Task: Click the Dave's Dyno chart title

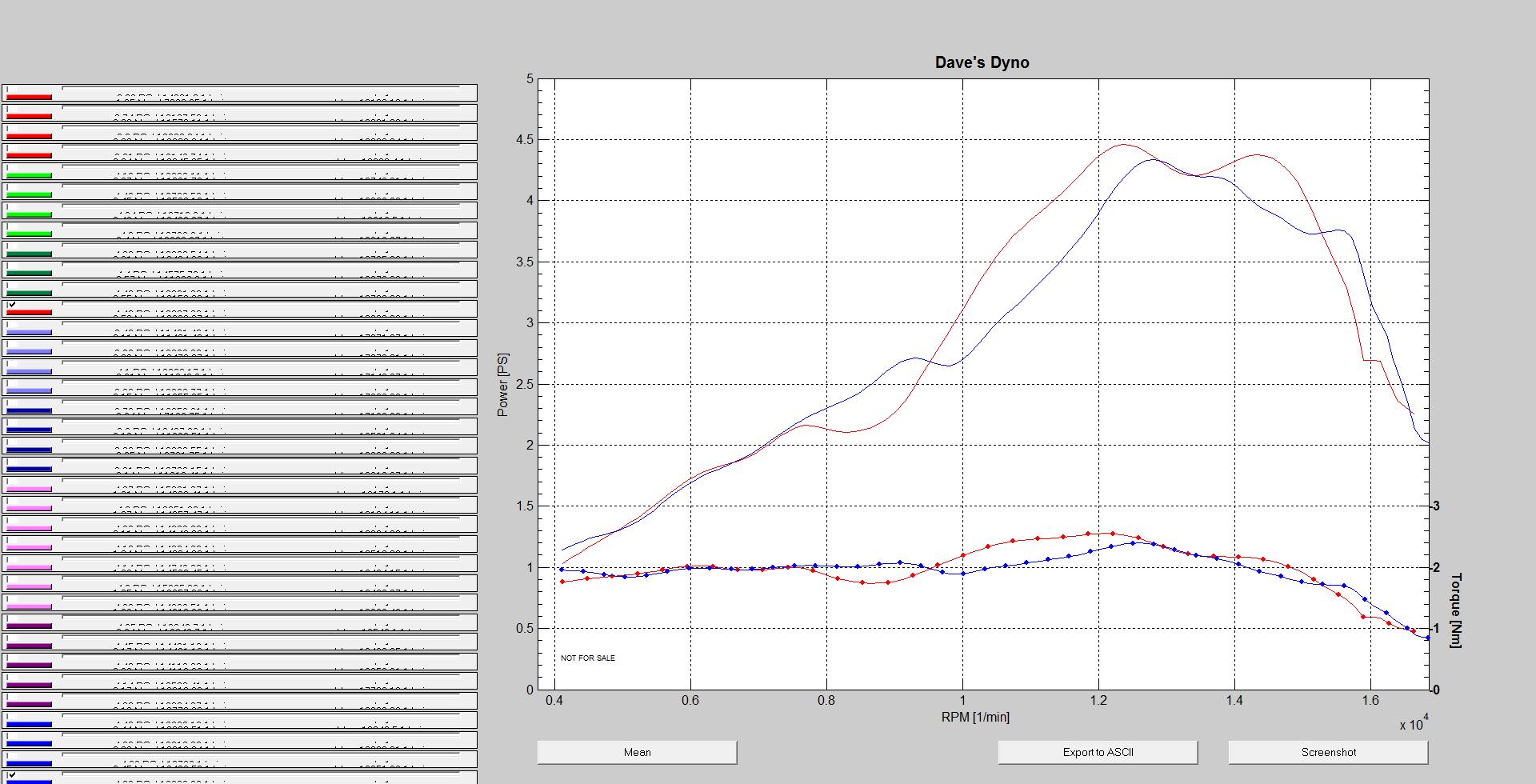Action: 982,62
